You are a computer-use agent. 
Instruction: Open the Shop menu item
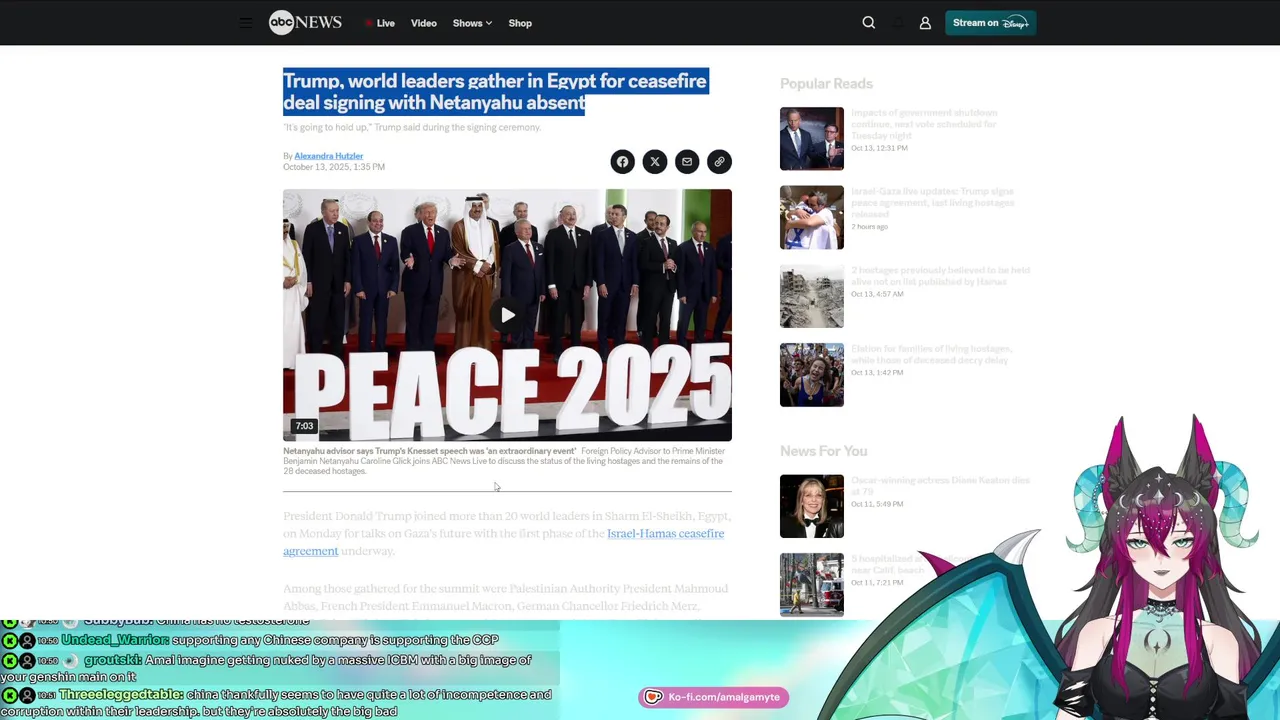coord(520,23)
